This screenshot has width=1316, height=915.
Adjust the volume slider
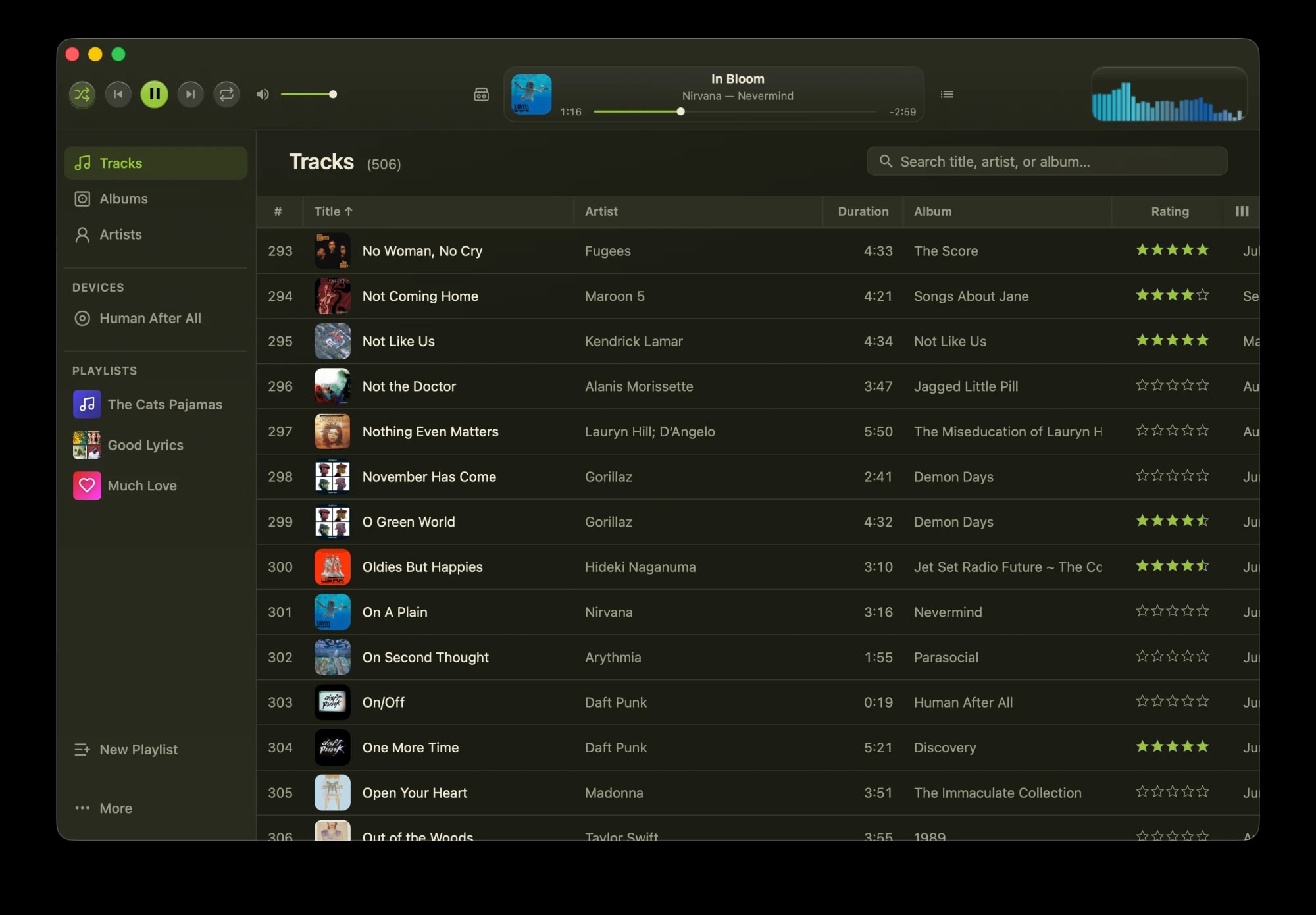[309, 94]
